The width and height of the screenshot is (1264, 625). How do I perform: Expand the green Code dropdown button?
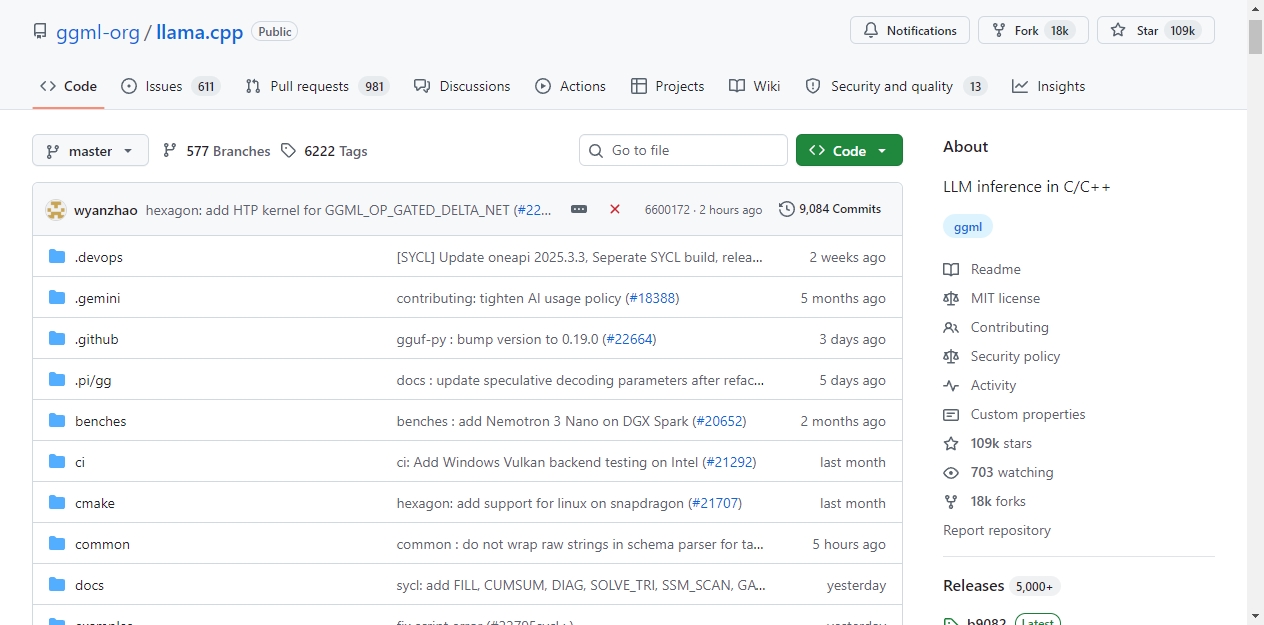(x=849, y=150)
